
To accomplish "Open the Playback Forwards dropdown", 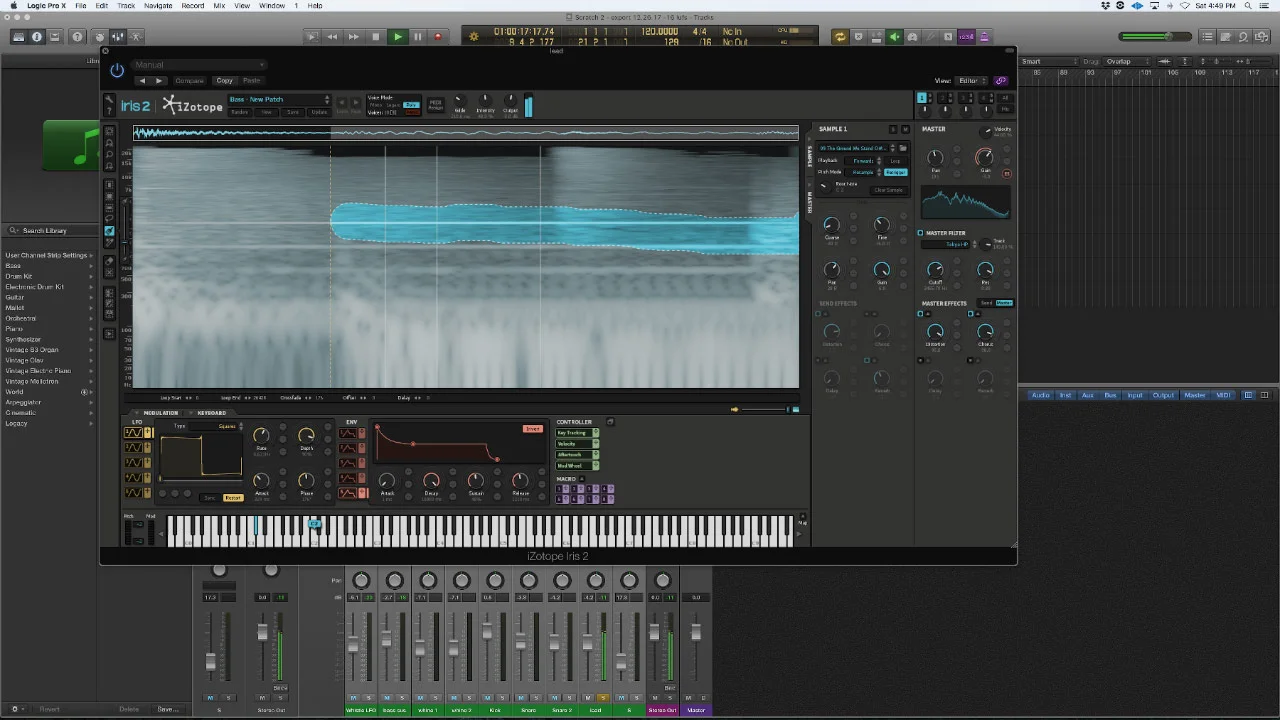I will tap(862, 160).
